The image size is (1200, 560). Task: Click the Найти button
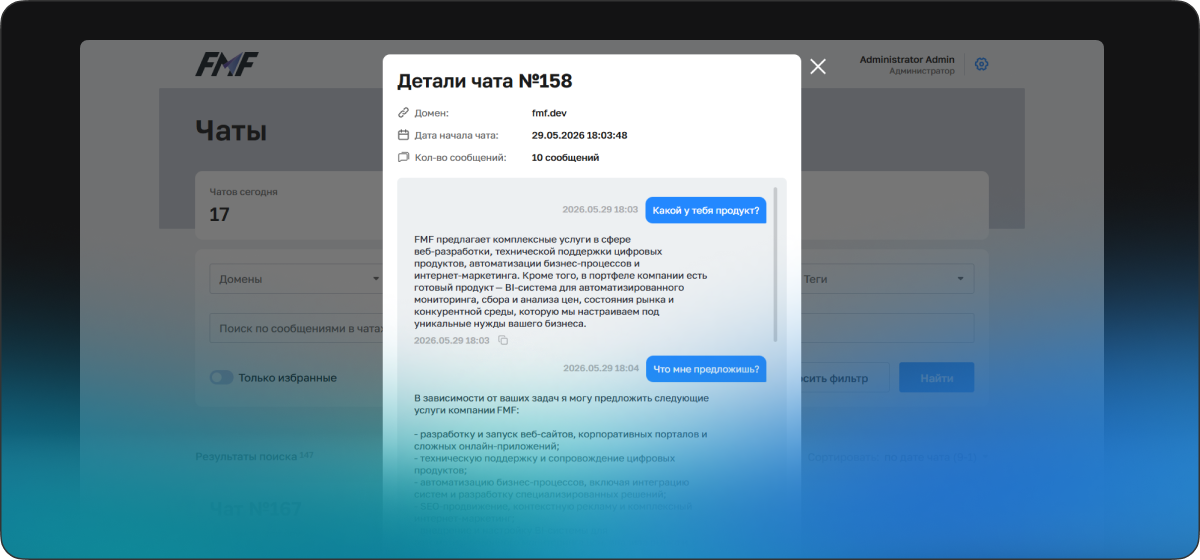pyautogui.click(x=936, y=378)
